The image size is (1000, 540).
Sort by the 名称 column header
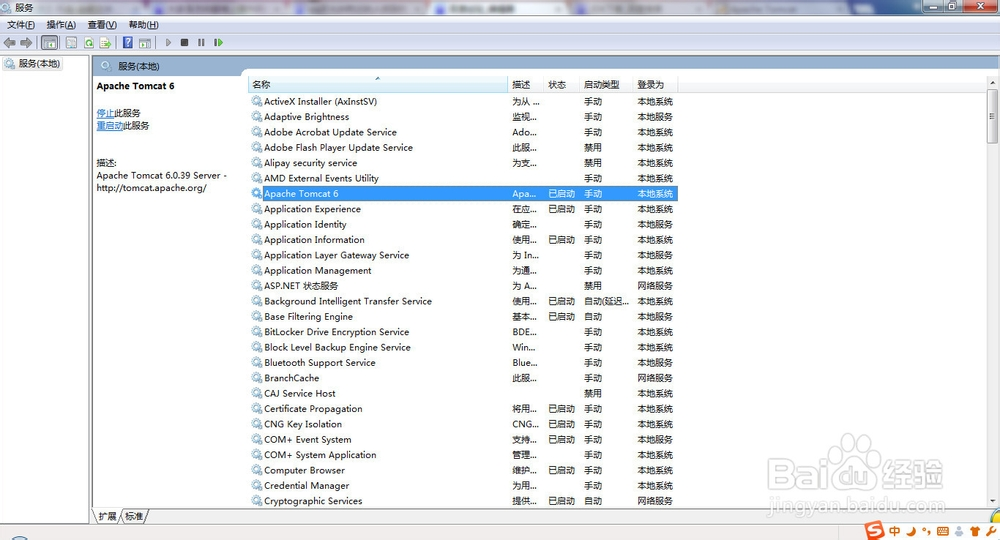point(378,84)
